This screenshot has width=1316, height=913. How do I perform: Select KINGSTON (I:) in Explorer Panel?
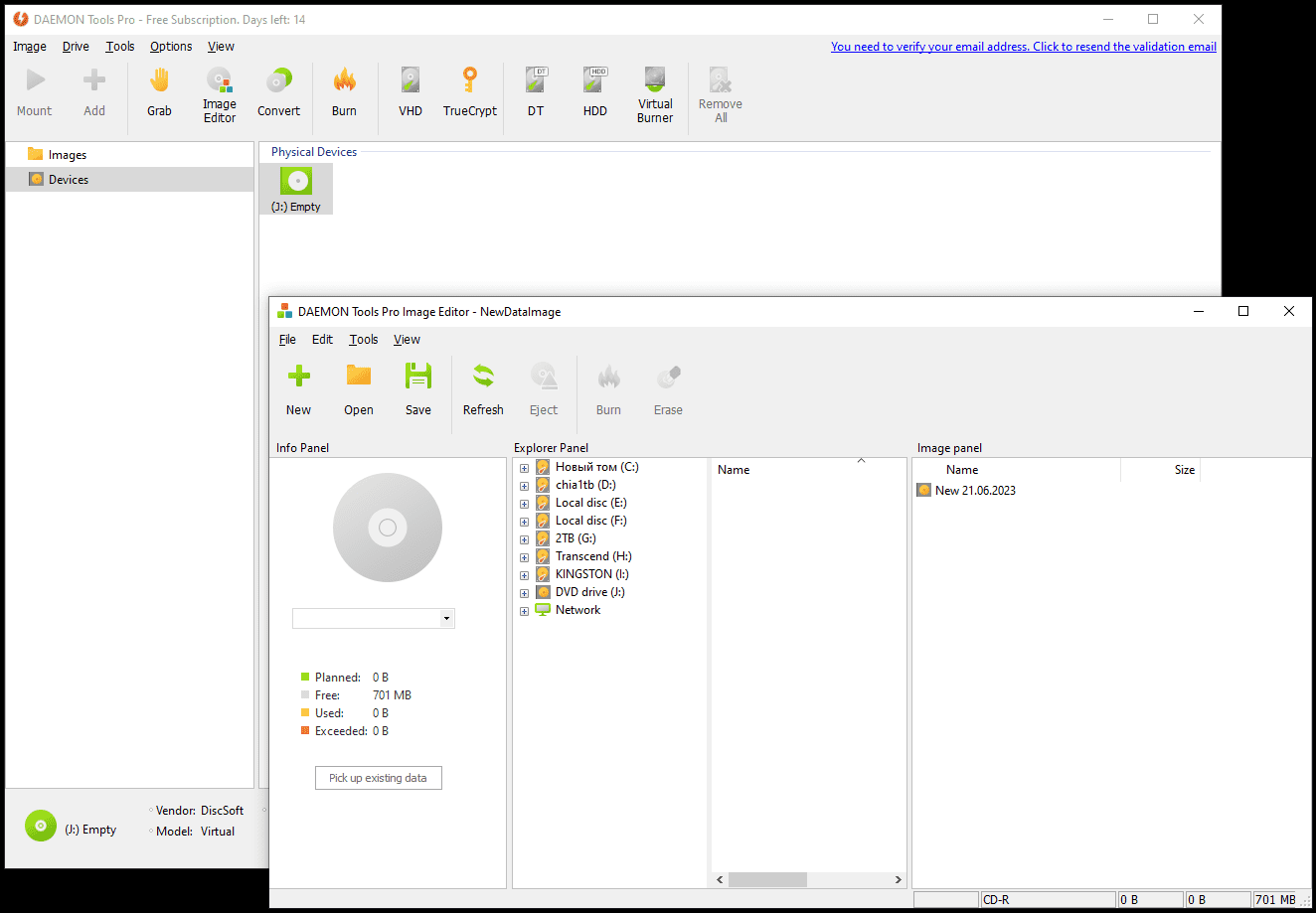click(591, 574)
